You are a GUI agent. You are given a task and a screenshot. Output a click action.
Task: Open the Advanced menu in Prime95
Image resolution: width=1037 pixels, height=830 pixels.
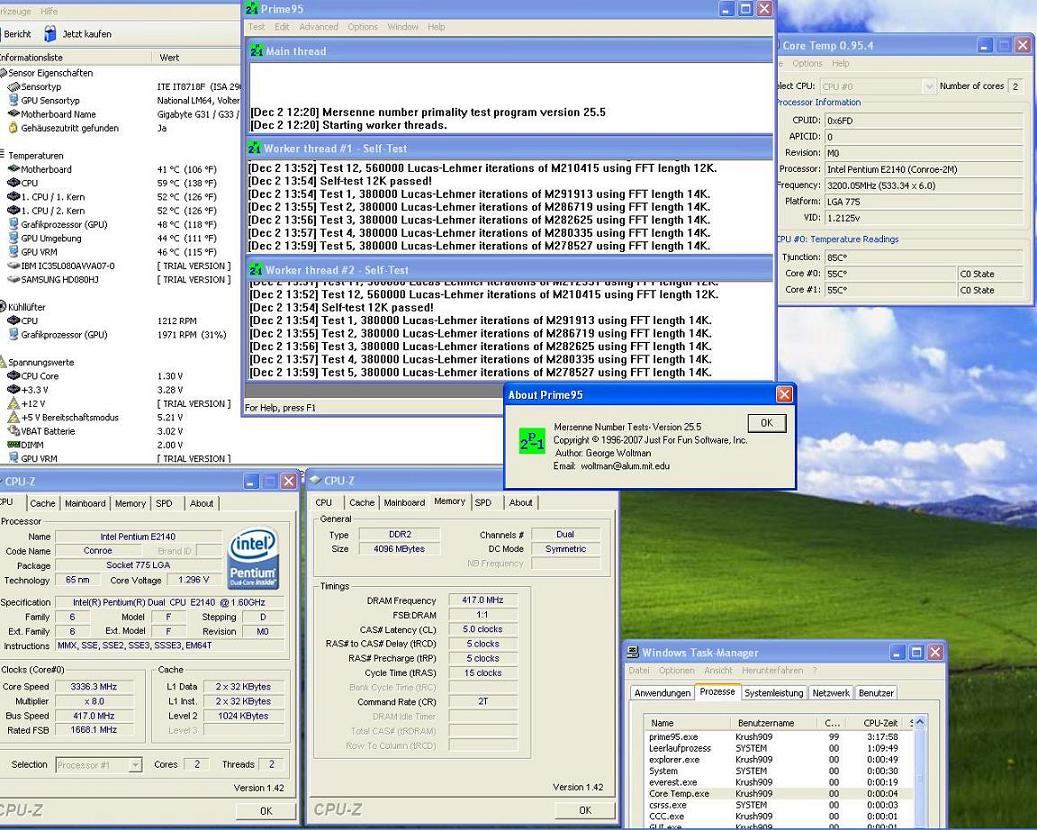click(318, 27)
